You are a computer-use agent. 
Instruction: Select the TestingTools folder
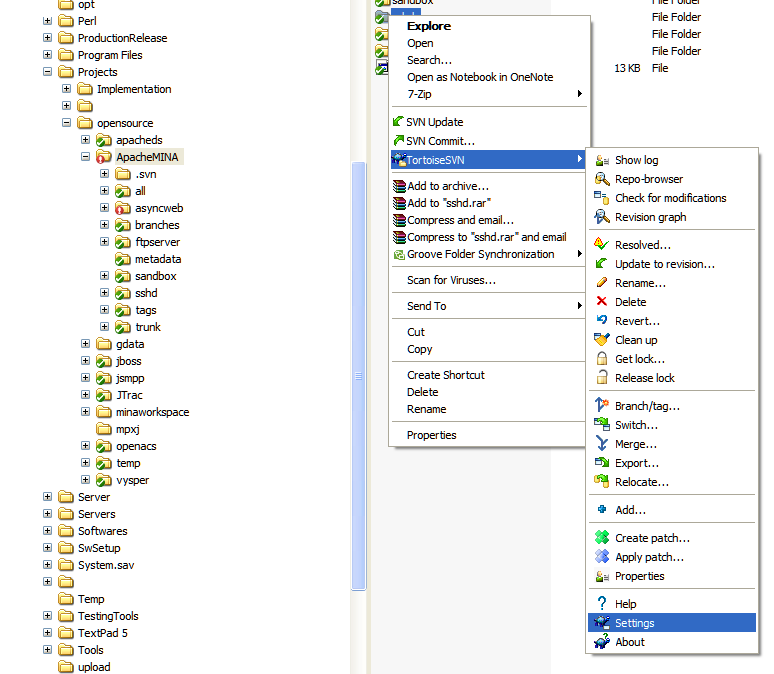[108, 616]
